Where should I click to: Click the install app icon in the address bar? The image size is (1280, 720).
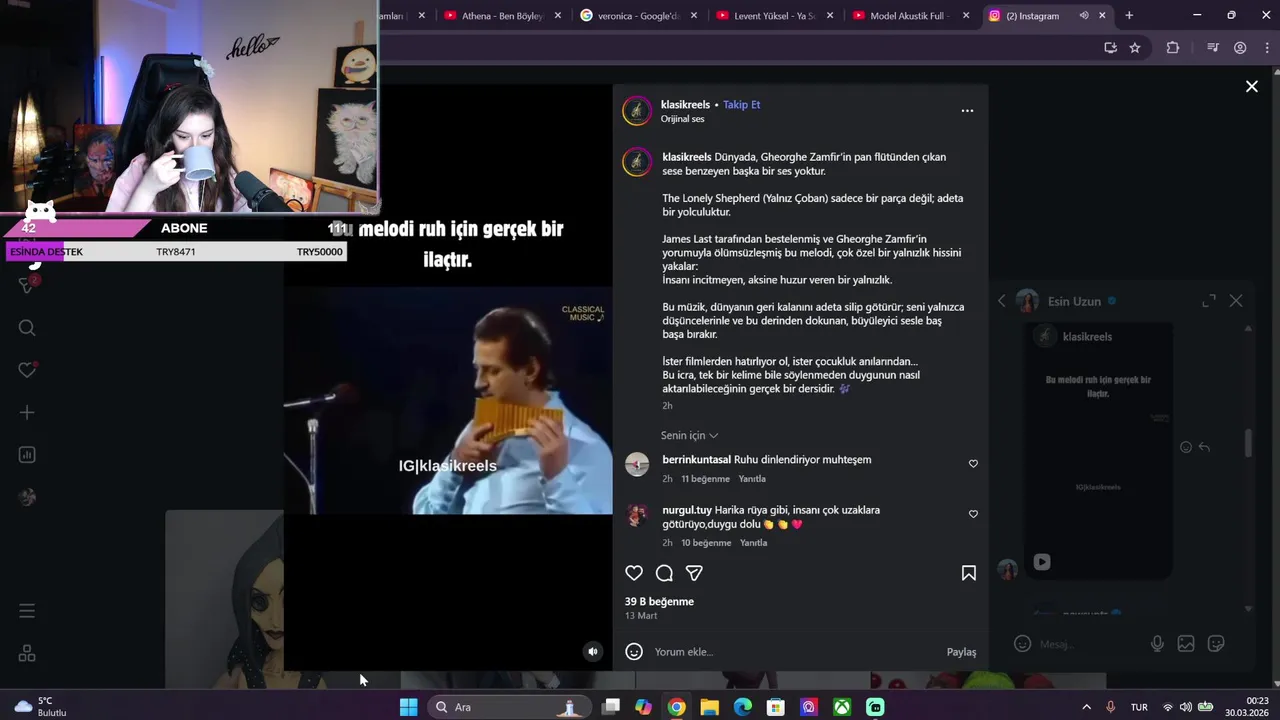1110,47
